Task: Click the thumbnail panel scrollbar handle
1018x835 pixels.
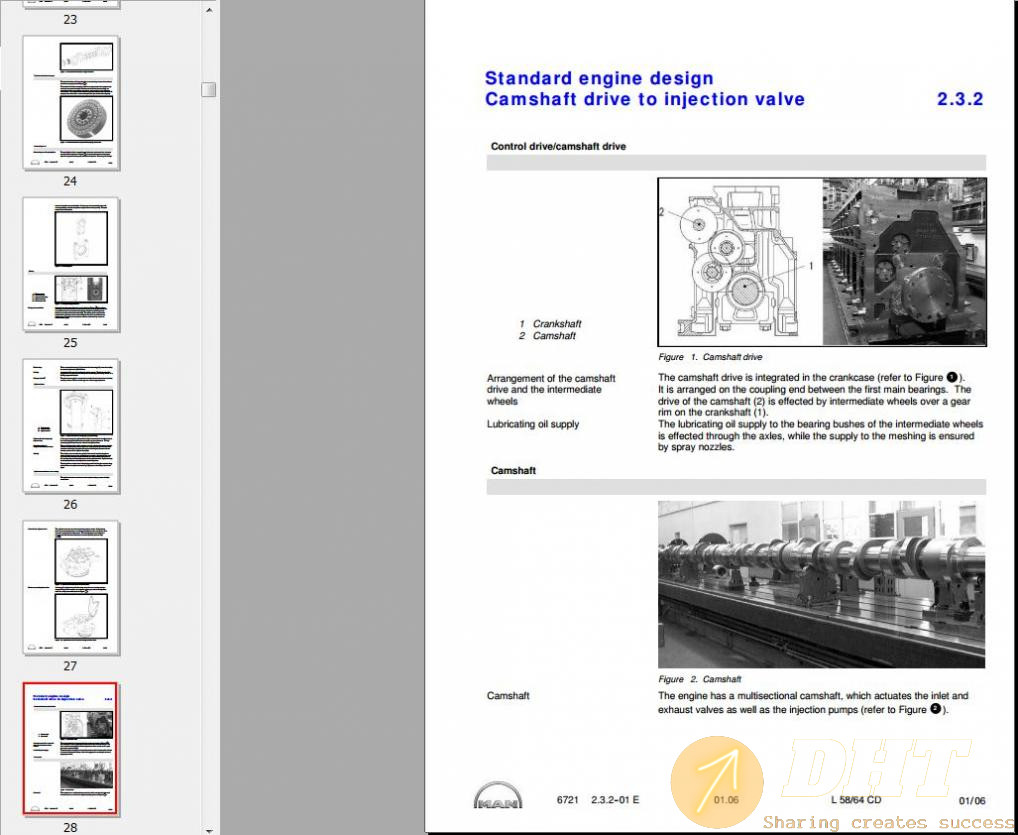Action: [x=208, y=90]
